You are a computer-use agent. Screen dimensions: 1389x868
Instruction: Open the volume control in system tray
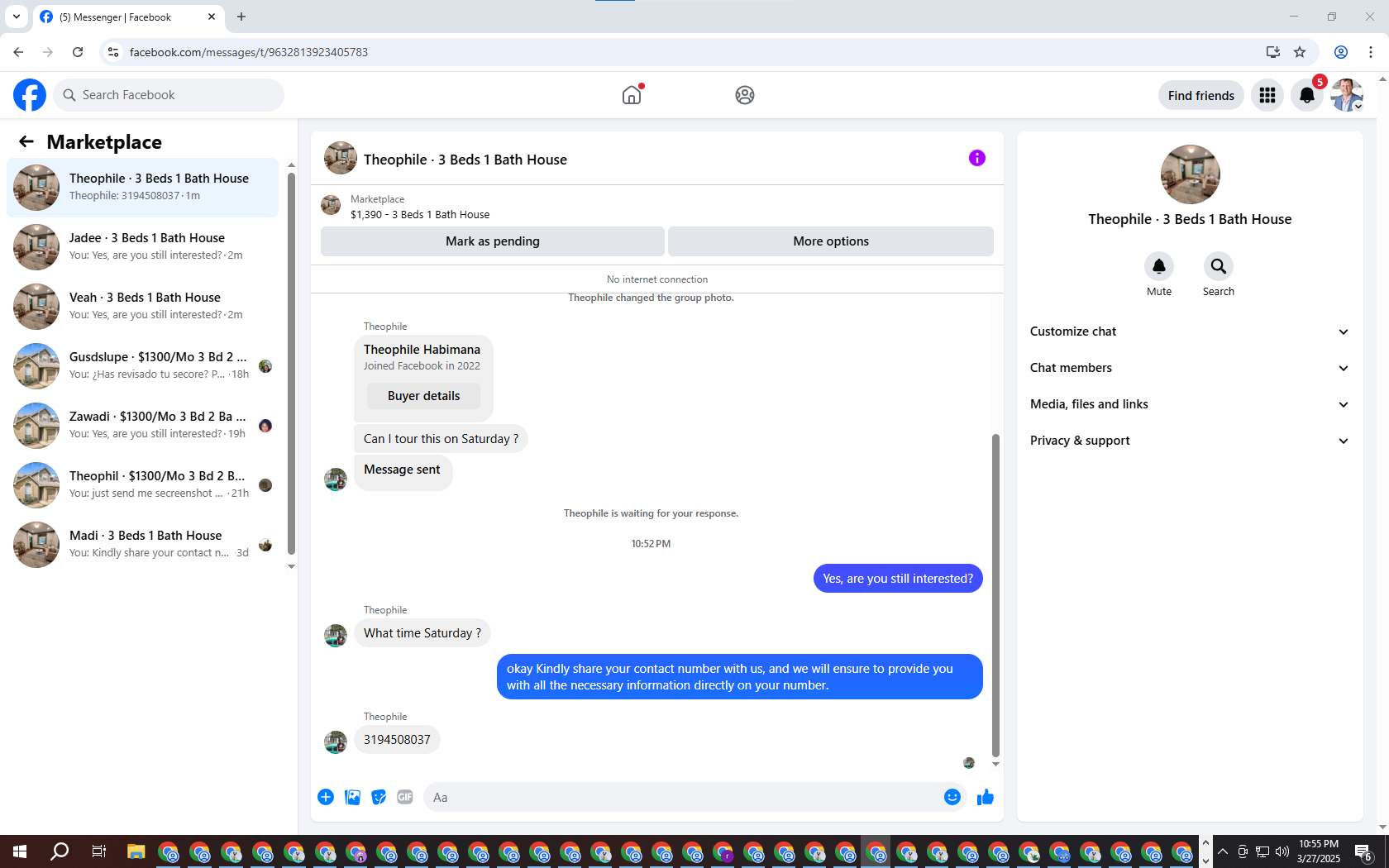click(x=1282, y=851)
